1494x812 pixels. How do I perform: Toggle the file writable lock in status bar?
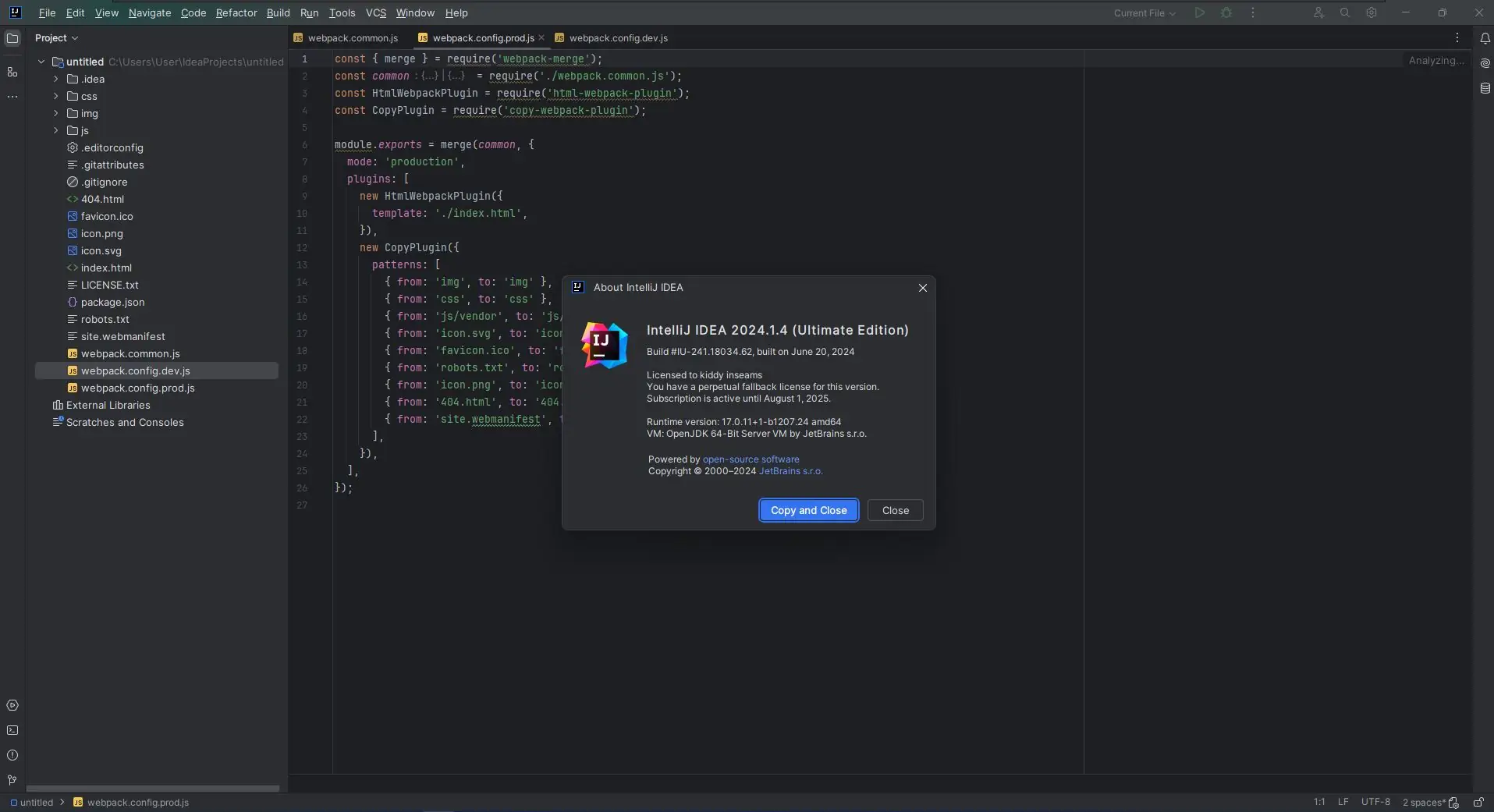(1479, 803)
